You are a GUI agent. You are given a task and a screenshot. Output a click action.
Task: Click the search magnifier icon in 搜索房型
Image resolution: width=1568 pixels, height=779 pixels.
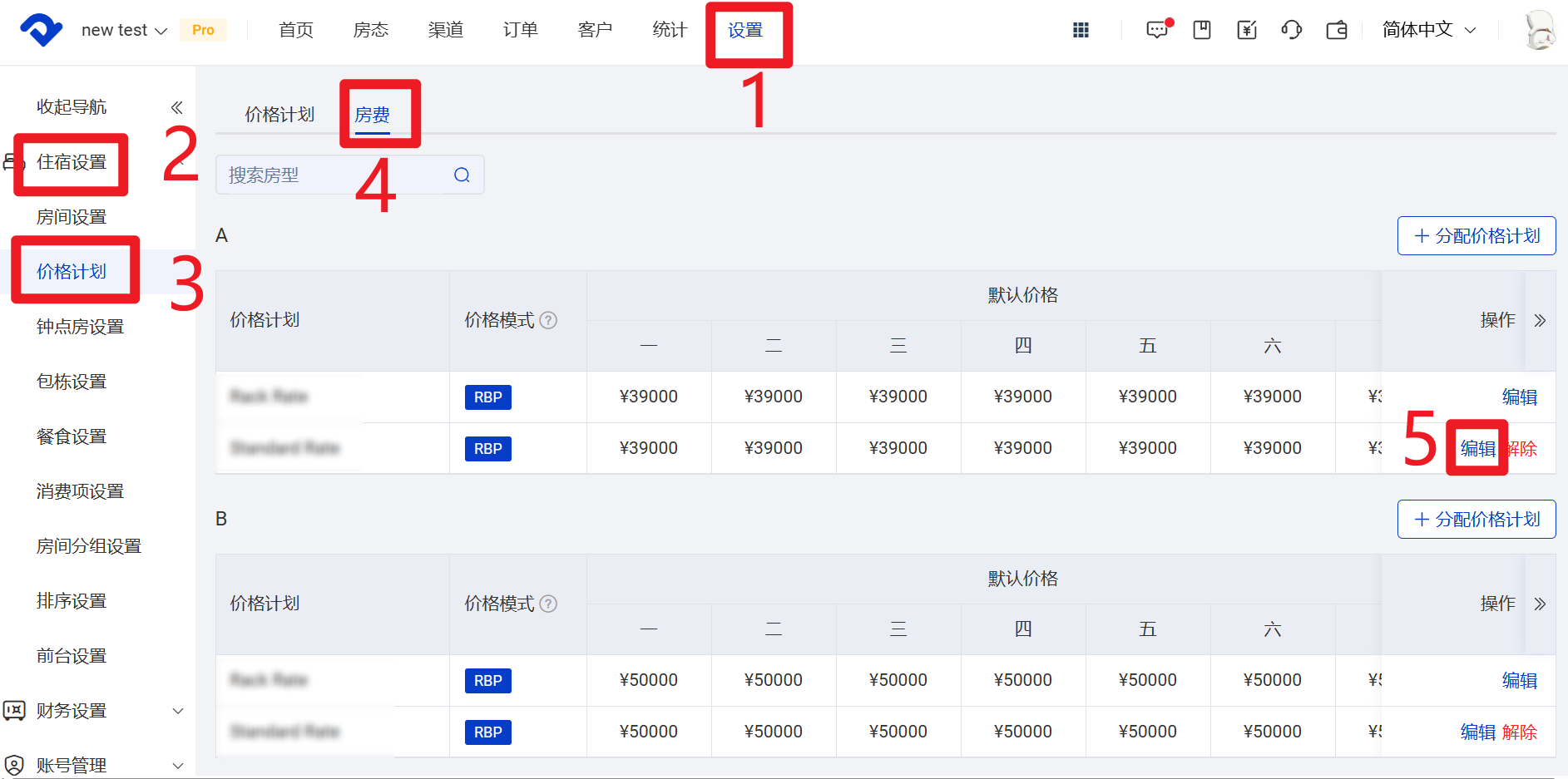click(462, 175)
